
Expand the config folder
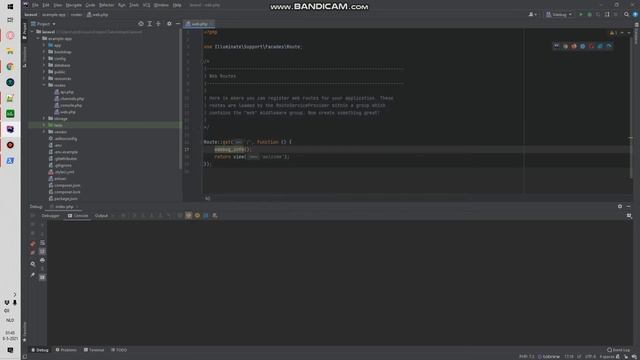44,59
